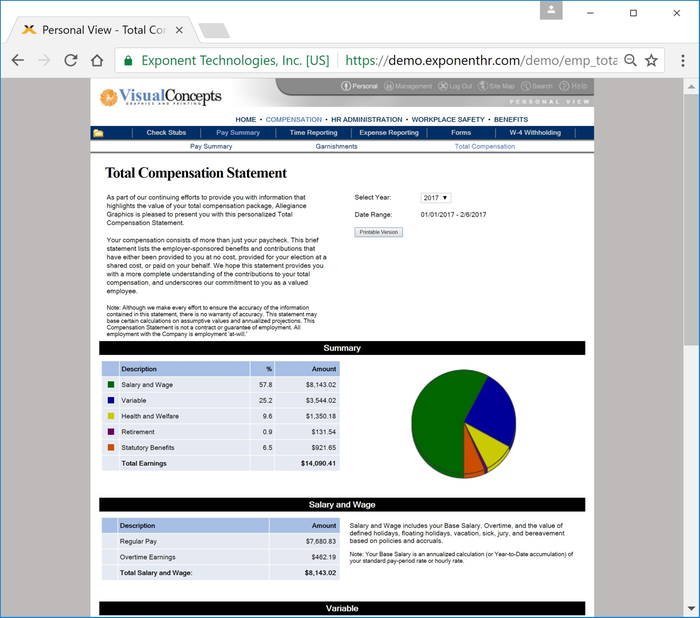This screenshot has height=618, width=700.
Task: Select the Pay Summary tab in navy bar
Action: (x=238, y=133)
